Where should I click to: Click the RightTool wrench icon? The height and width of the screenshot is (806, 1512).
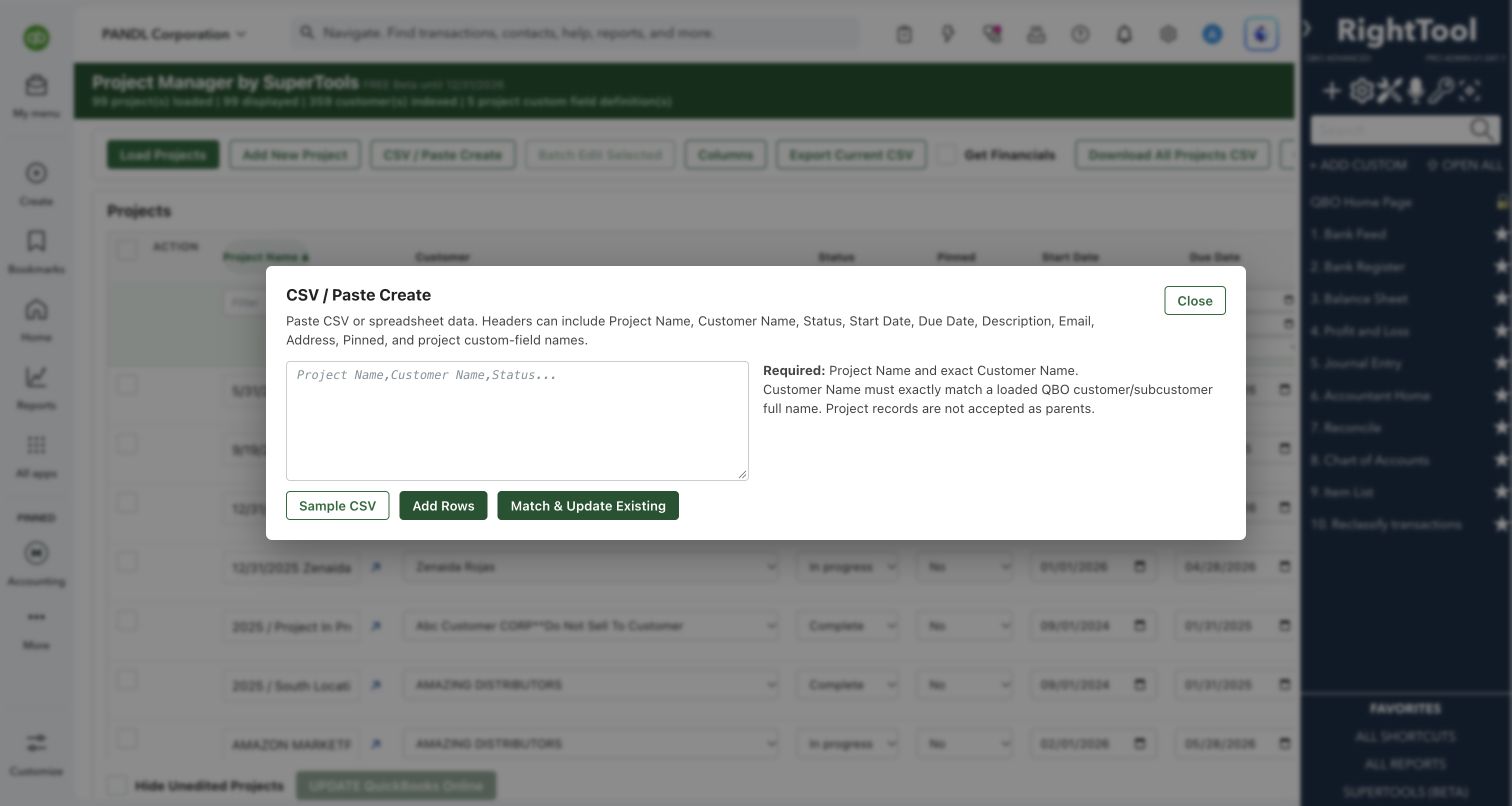tap(1441, 91)
